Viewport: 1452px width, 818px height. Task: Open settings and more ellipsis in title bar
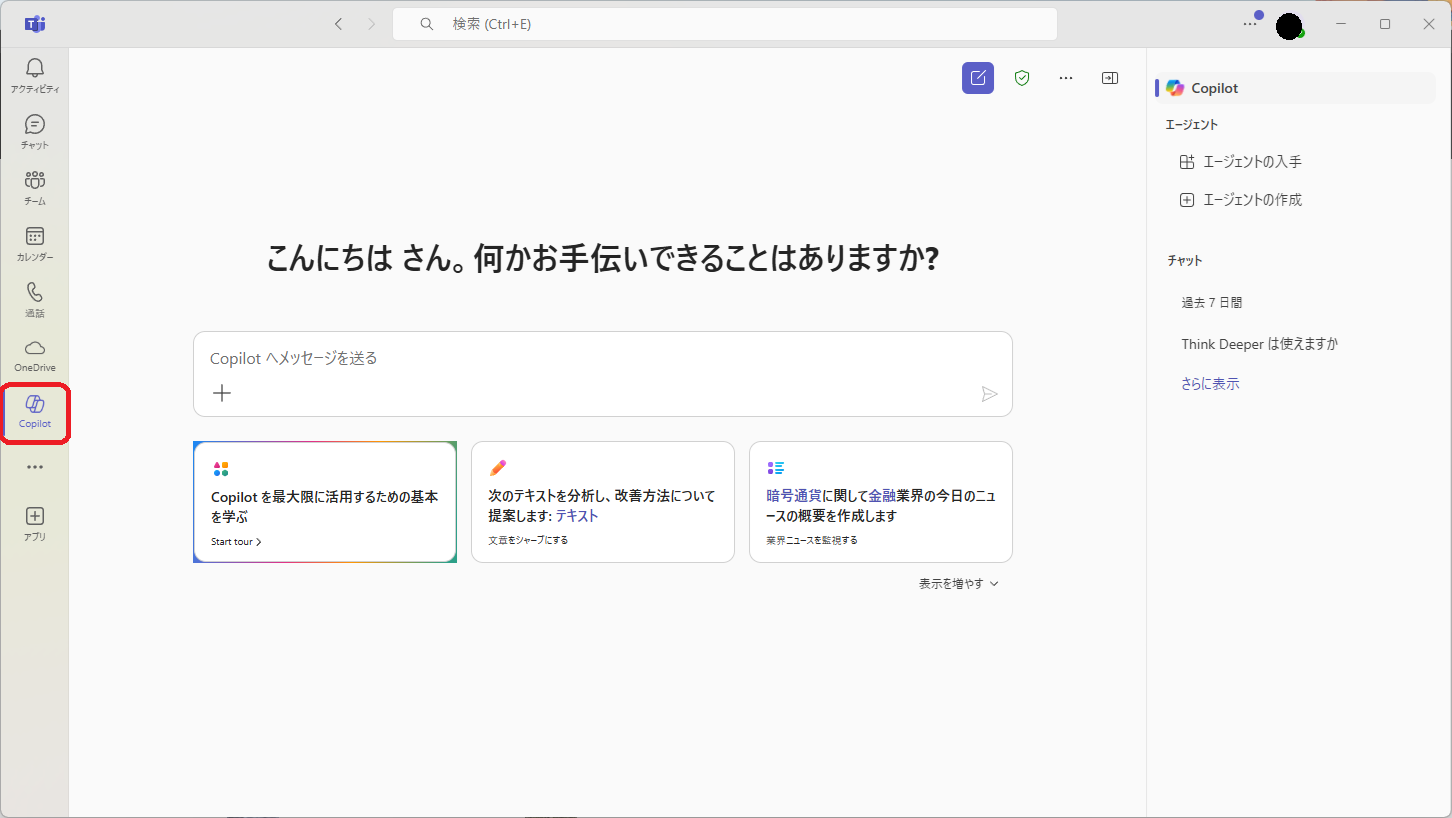tap(1250, 24)
